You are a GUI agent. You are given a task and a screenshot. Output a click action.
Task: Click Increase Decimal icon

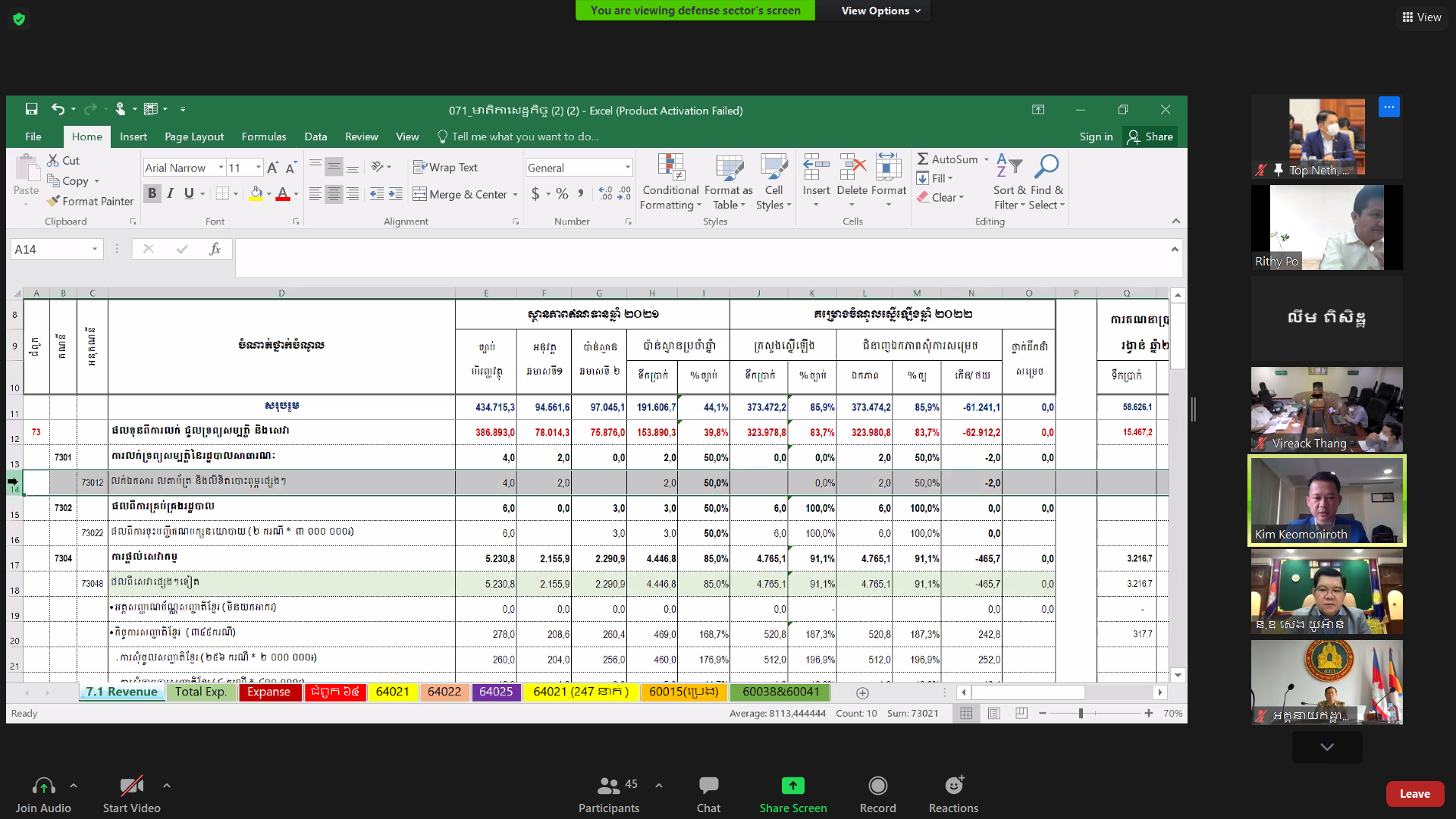(605, 194)
